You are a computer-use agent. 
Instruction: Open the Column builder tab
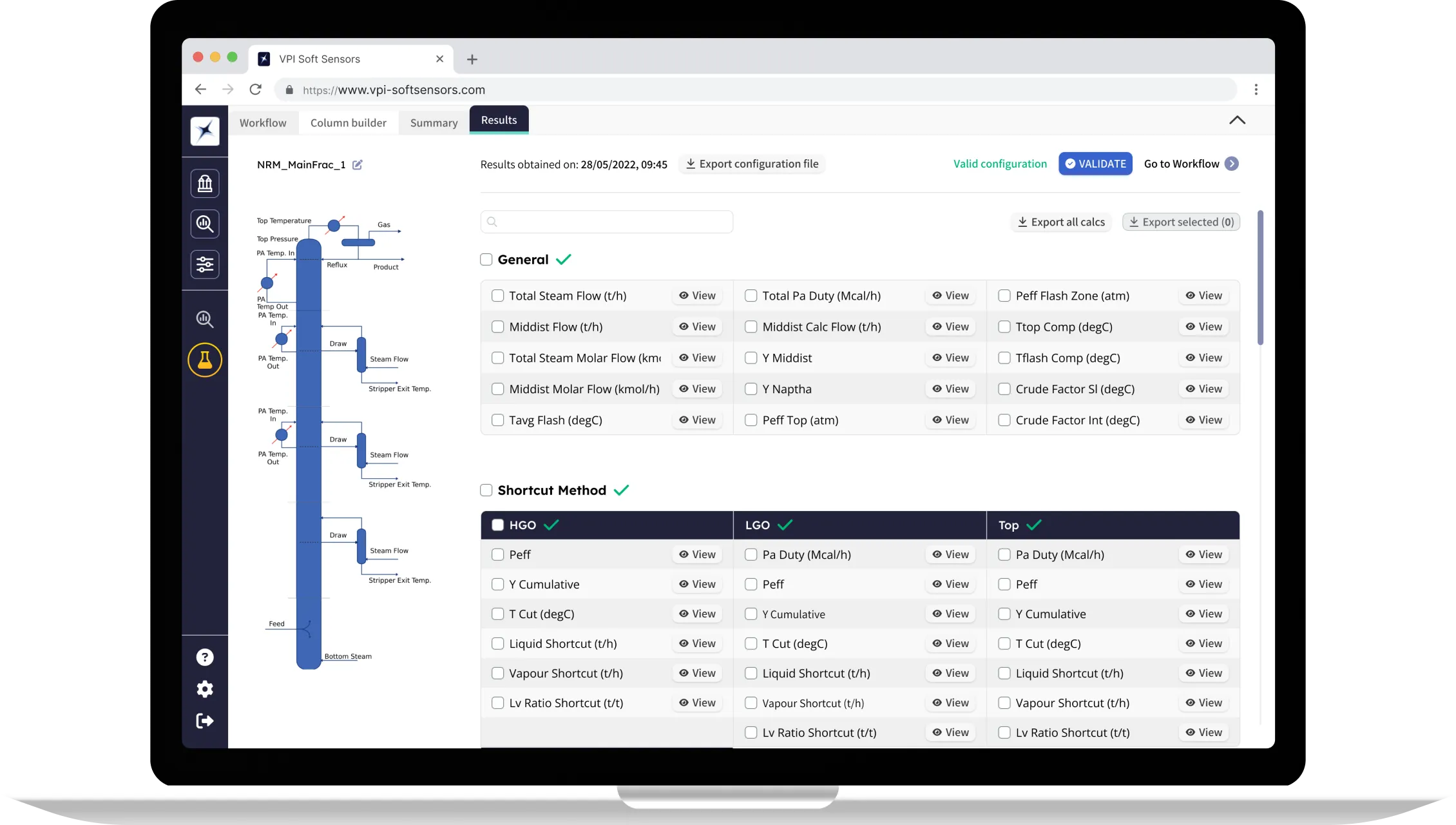coord(348,122)
